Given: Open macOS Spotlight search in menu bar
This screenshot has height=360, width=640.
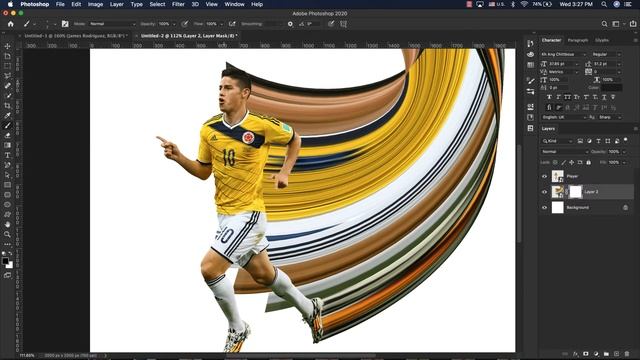Looking at the screenshot, I should click(604, 4).
